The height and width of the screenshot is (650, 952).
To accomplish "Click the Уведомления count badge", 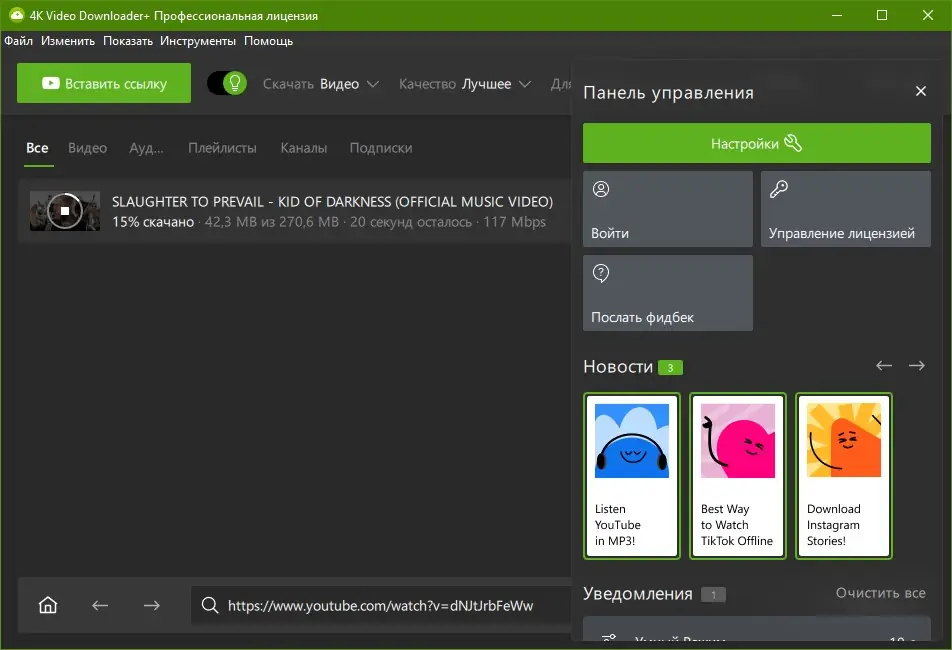I will (713, 595).
